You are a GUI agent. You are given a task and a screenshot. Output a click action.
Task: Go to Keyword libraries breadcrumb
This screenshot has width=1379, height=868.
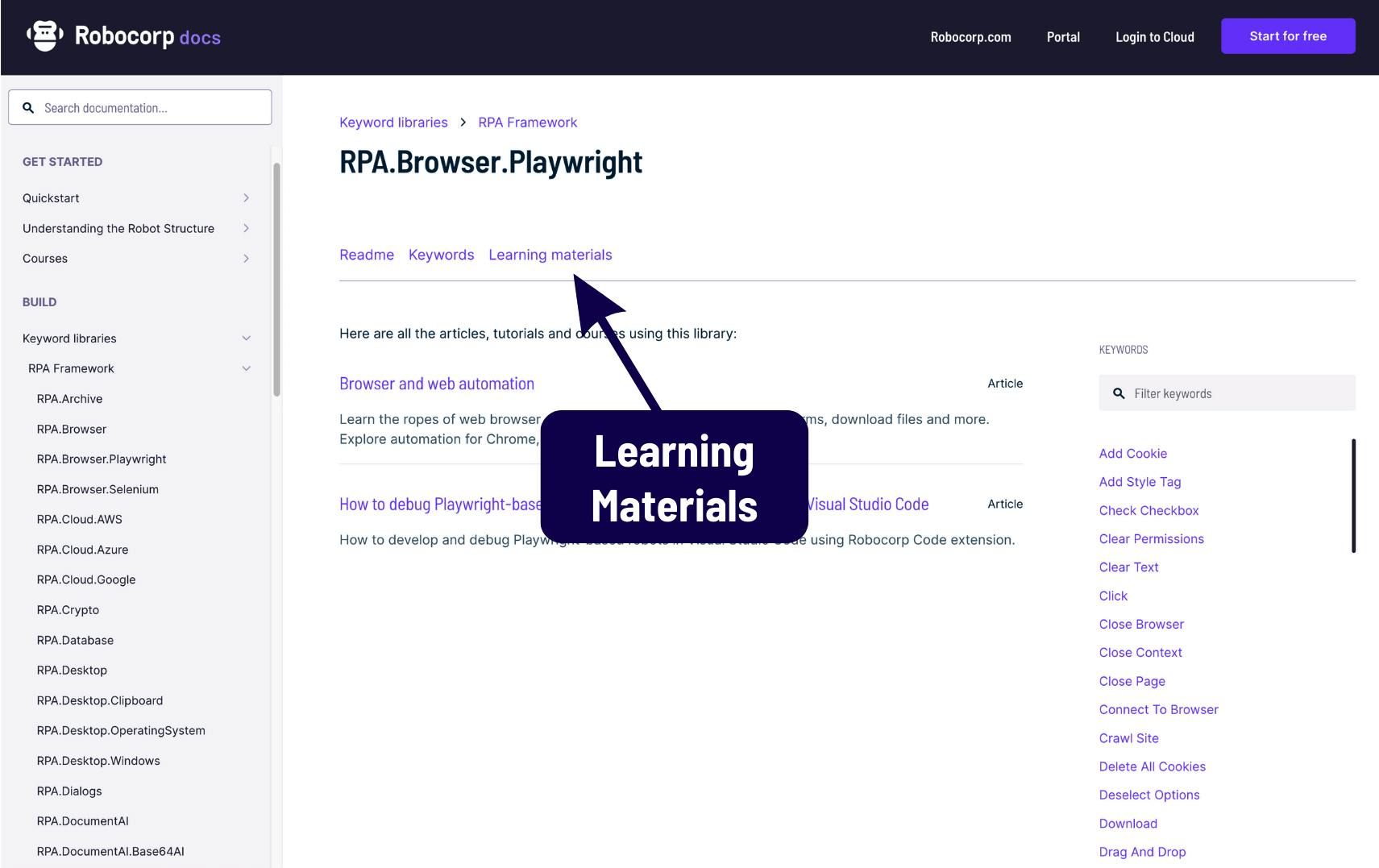coord(393,123)
